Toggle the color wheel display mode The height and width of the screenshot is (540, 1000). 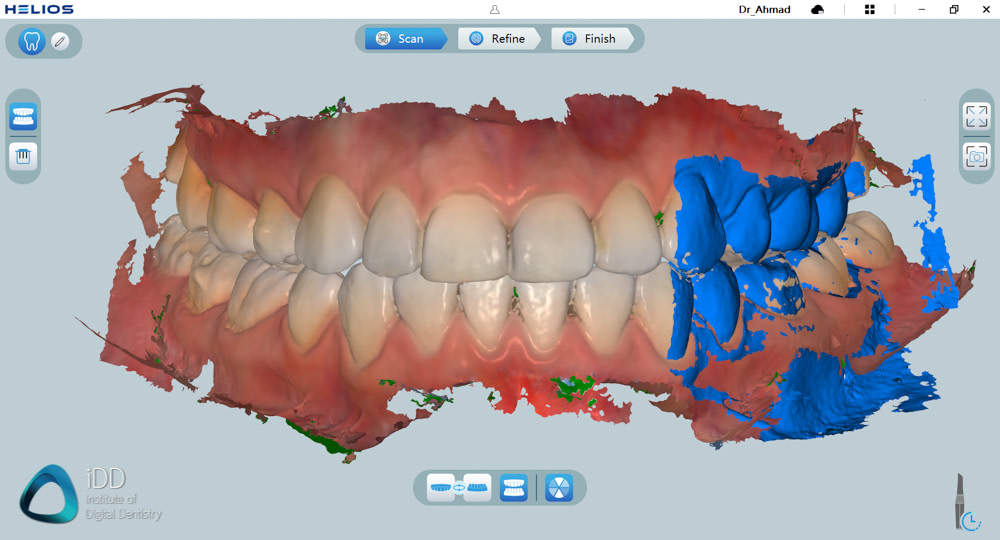pyautogui.click(x=559, y=487)
